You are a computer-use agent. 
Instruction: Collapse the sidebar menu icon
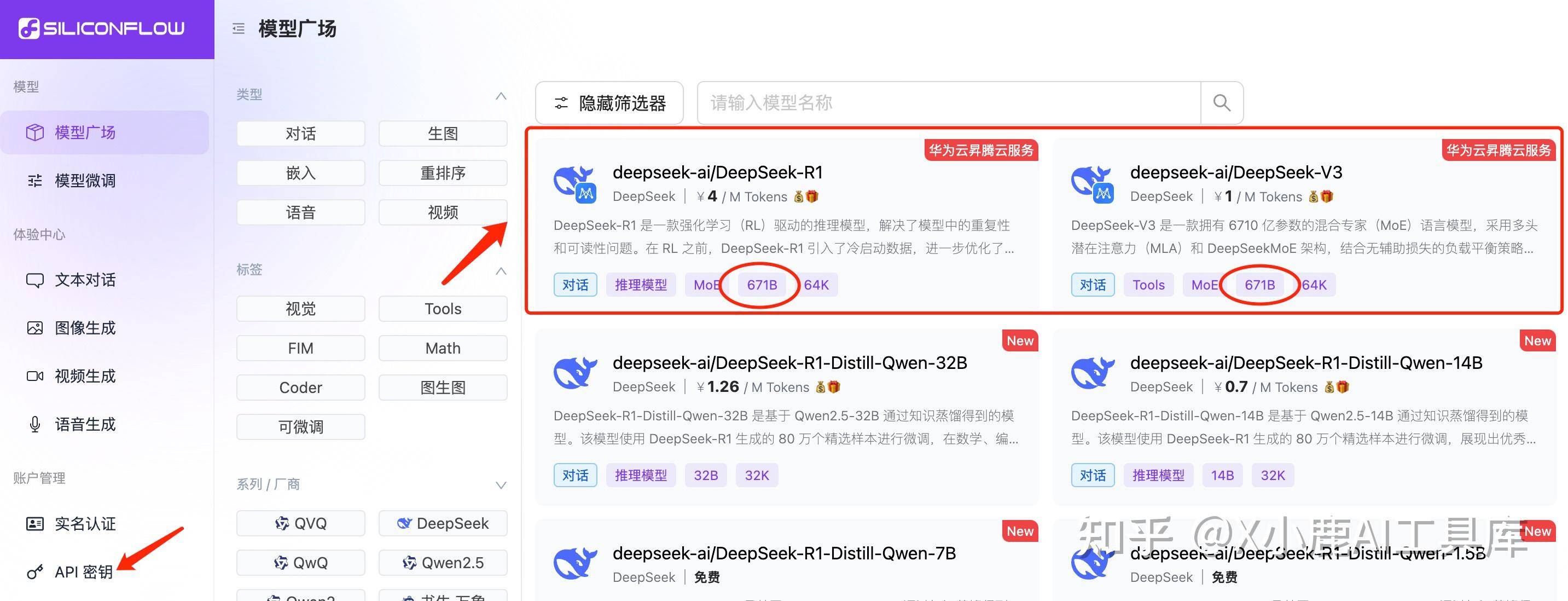[x=239, y=28]
